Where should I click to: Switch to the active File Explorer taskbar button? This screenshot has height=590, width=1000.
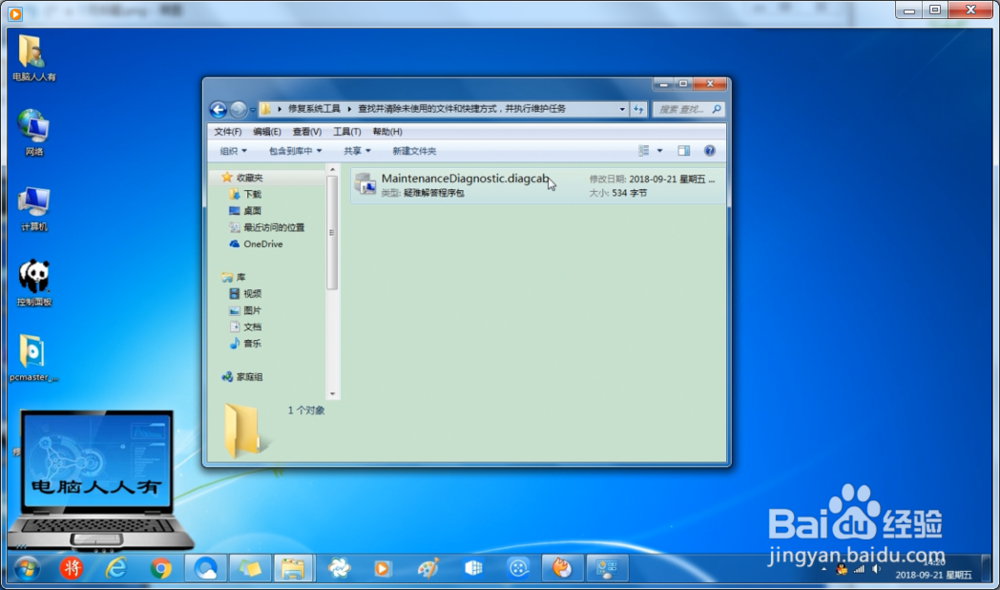(293, 568)
